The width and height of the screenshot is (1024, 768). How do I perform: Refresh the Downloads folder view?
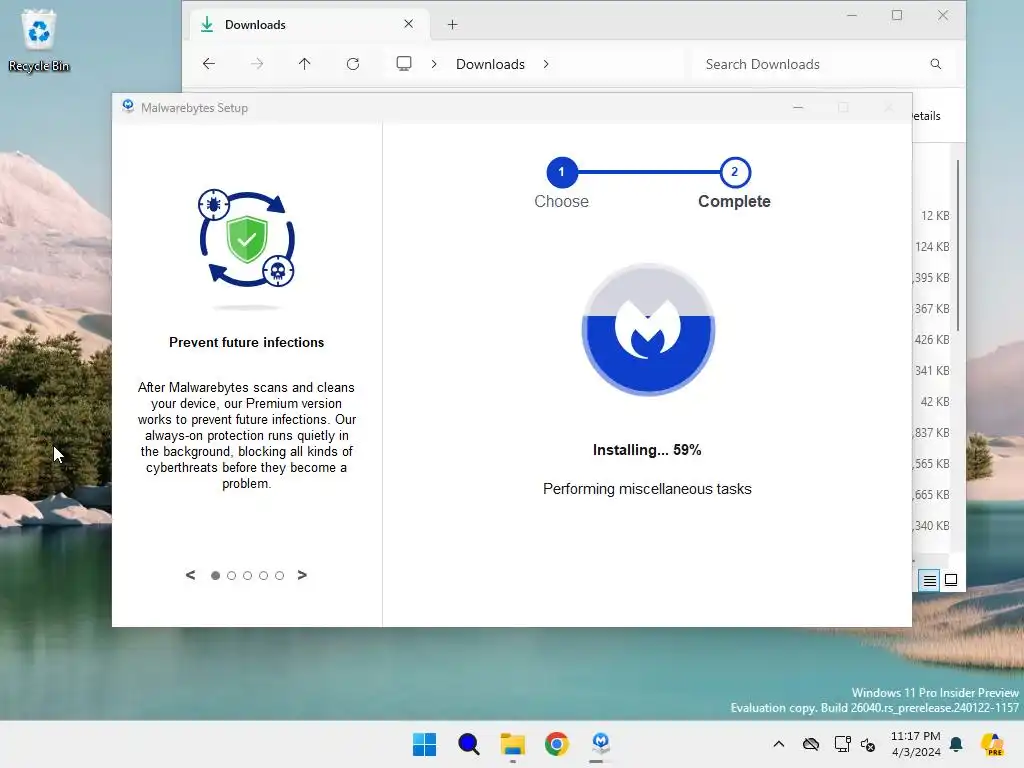pos(353,64)
